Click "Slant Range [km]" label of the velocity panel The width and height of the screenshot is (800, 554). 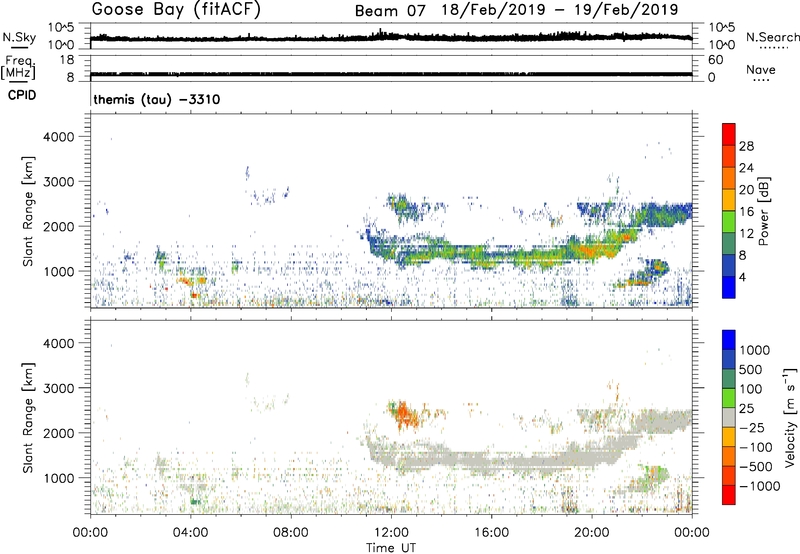pyautogui.click(x=28, y=418)
